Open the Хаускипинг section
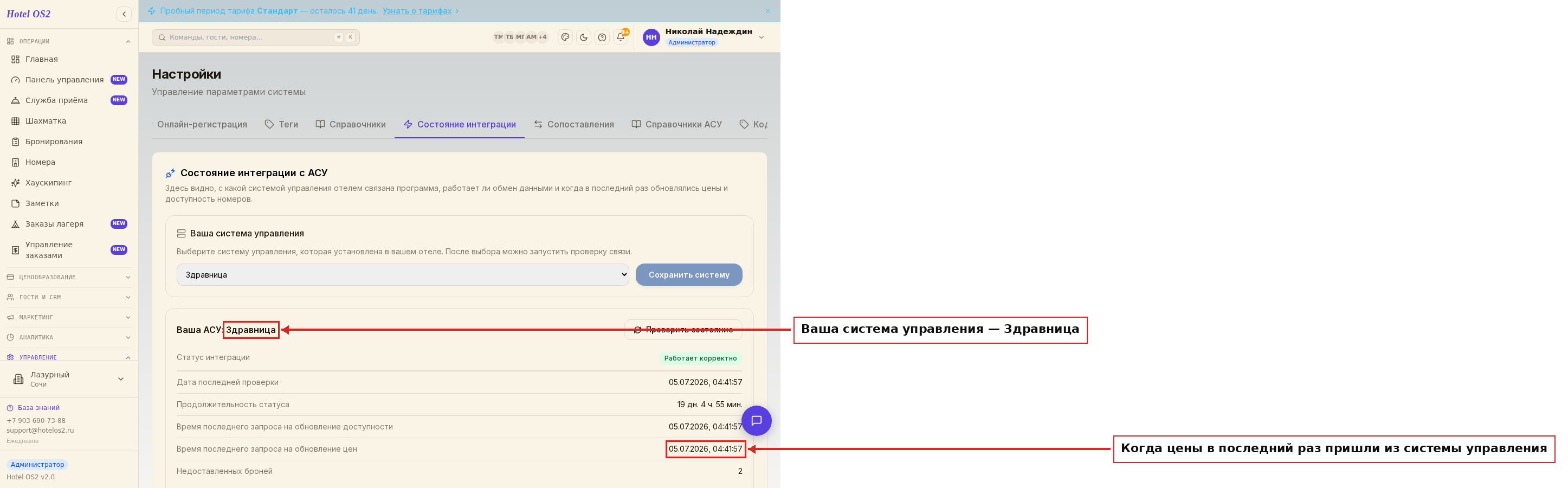Screen dimensions: 1568x488 point(69,183)
